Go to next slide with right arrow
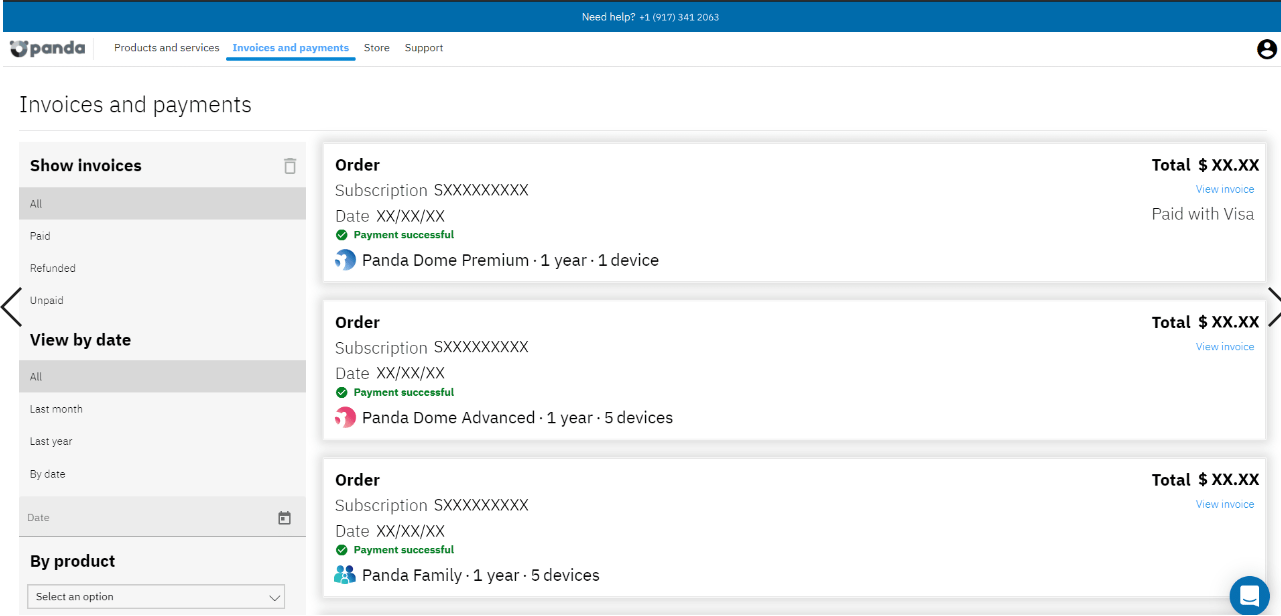Image resolution: width=1281 pixels, height=616 pixels. [1273, 307]
